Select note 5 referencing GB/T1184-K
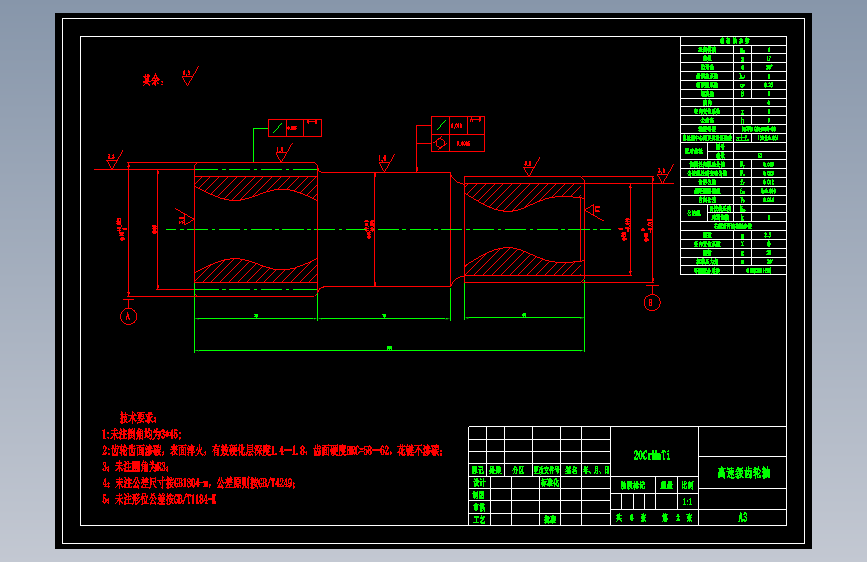The width and height of the screenshot is (867, 562). (x=159, y=499)
